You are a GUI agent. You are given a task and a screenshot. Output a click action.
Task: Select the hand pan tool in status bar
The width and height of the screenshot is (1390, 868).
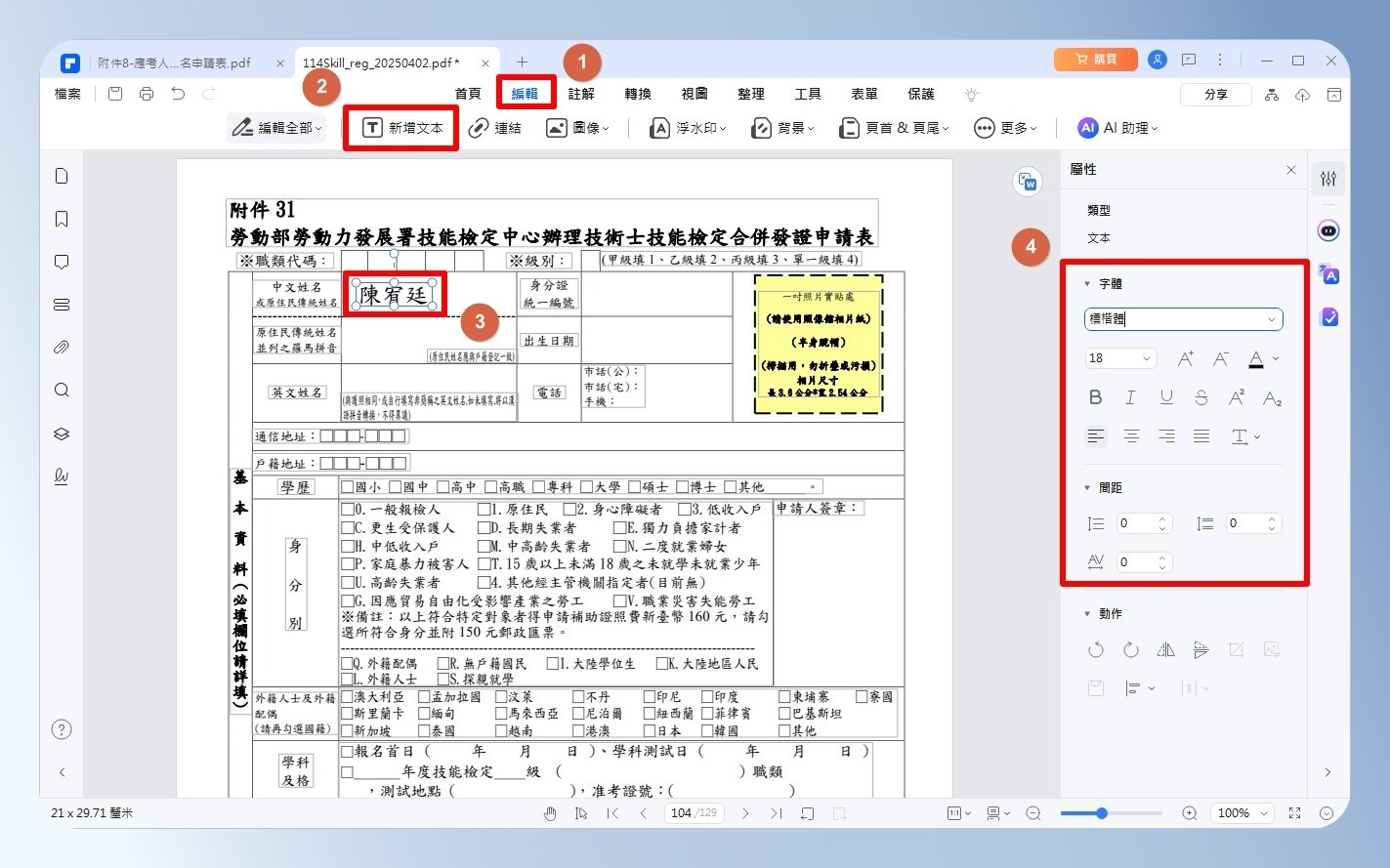coord(551,813)
